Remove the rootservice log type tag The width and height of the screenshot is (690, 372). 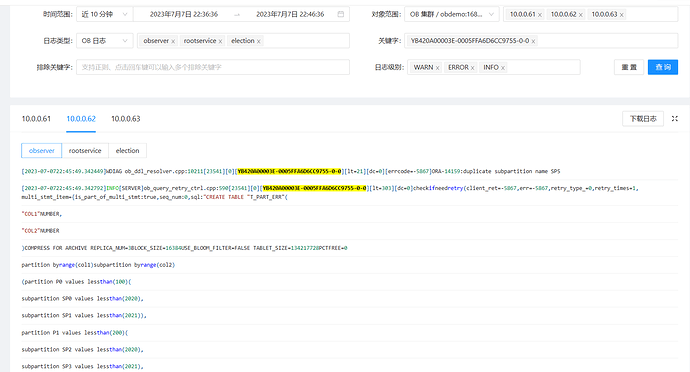[220, 41]
